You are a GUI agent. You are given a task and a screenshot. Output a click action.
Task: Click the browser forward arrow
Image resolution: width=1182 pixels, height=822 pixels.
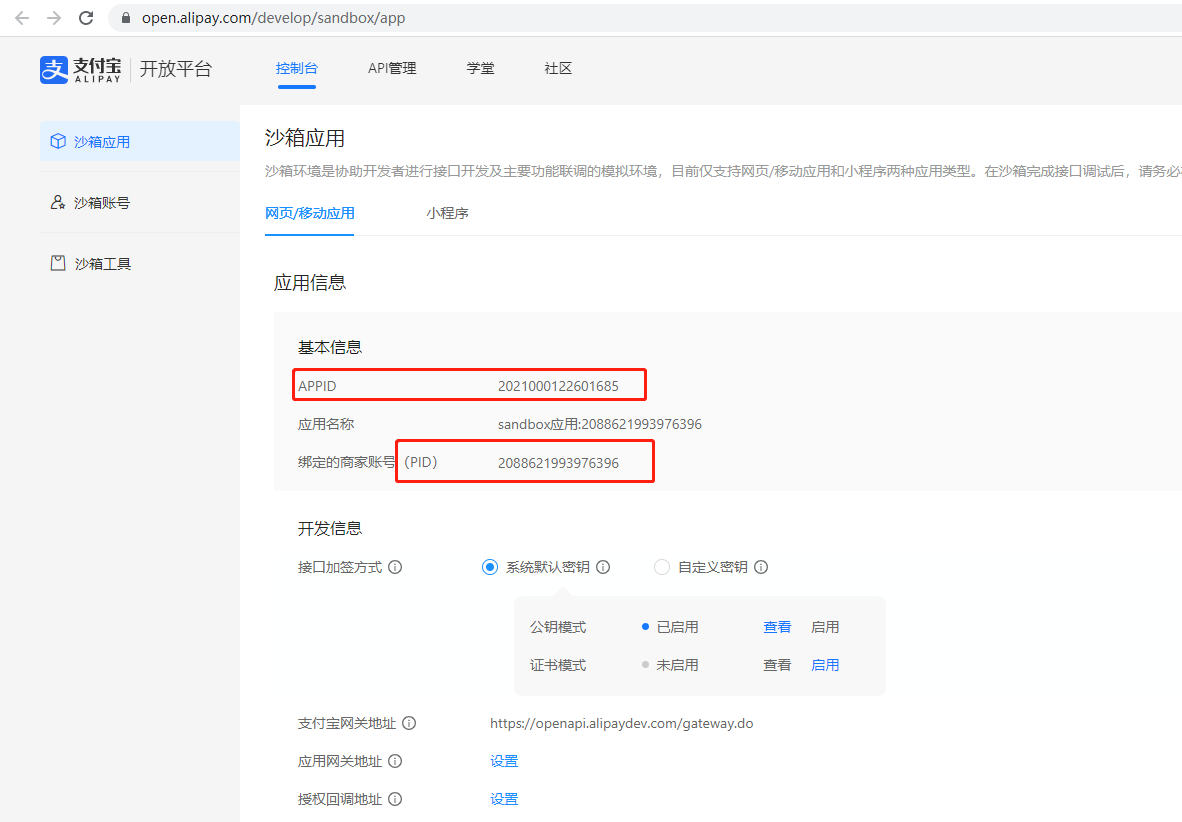(54, 17)
